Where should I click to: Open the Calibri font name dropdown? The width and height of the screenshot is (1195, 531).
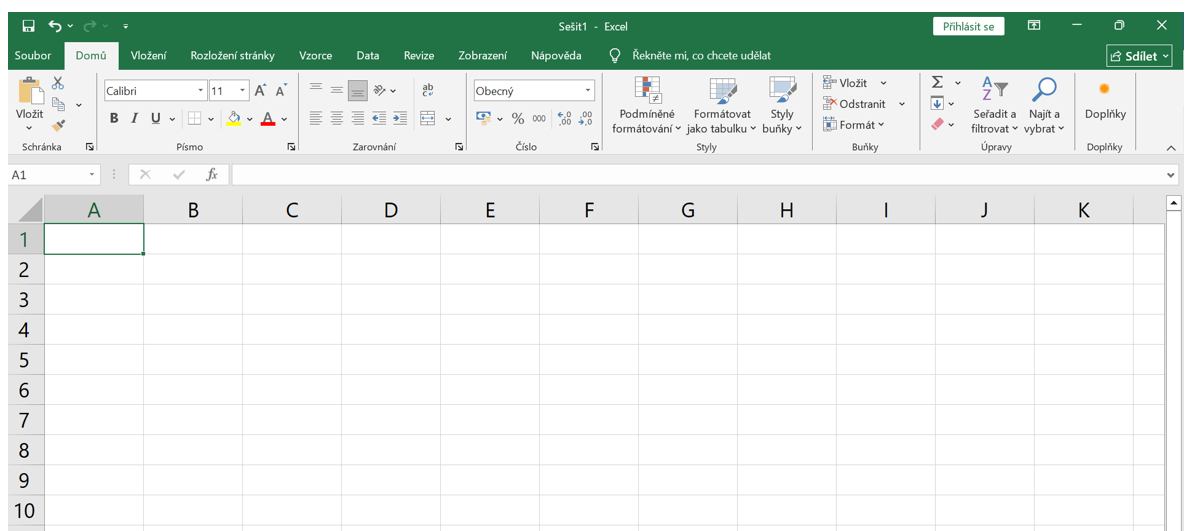[200, 91]
